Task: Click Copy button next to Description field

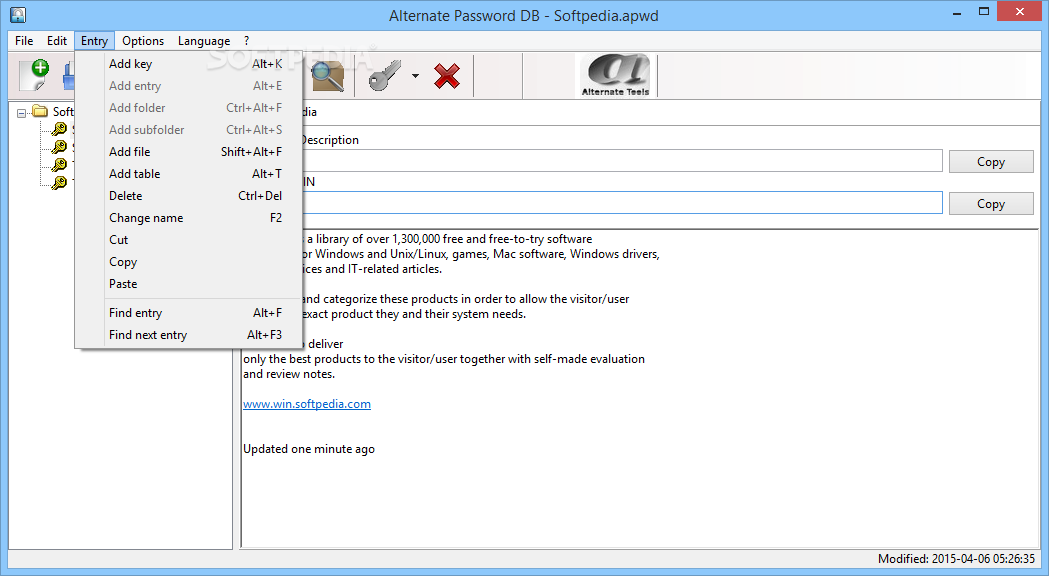Action: pyautogui.click(x=991, y=162)
